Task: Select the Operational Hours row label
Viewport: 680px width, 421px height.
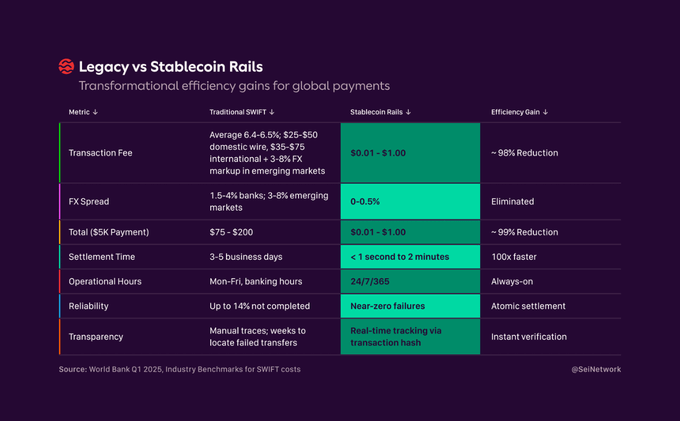Action: (108, 282)
